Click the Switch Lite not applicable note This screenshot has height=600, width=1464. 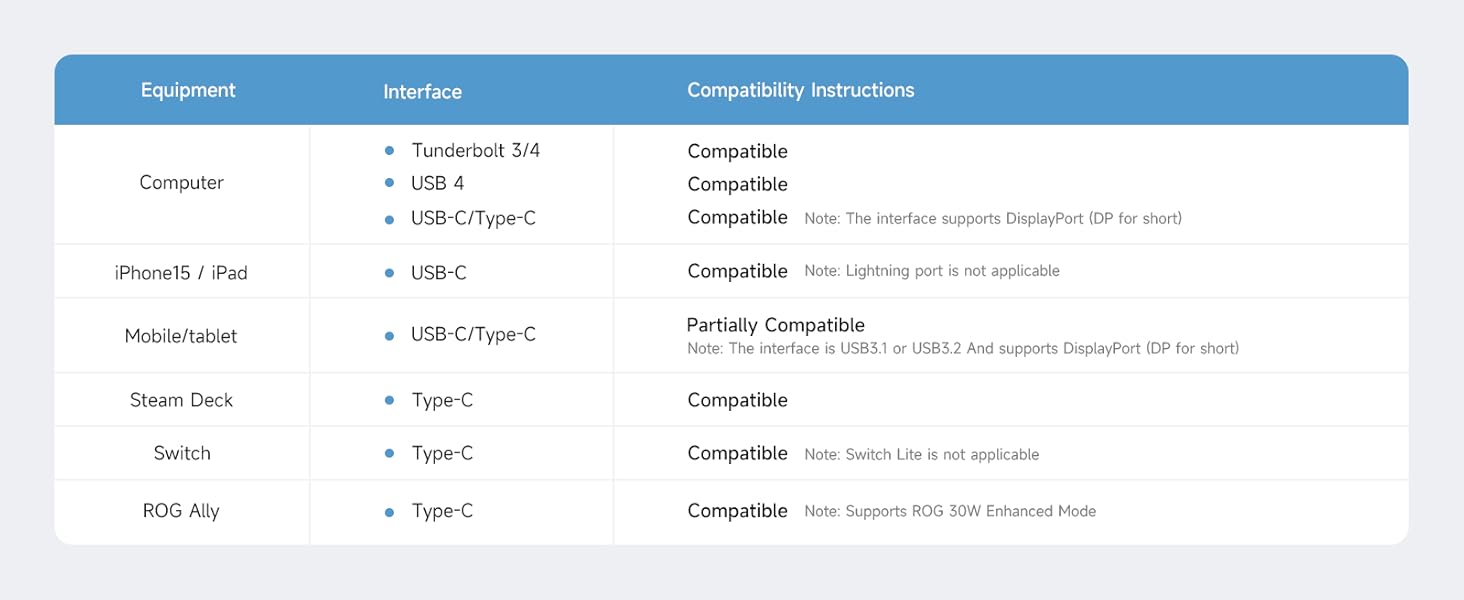(x=921, y=454)
